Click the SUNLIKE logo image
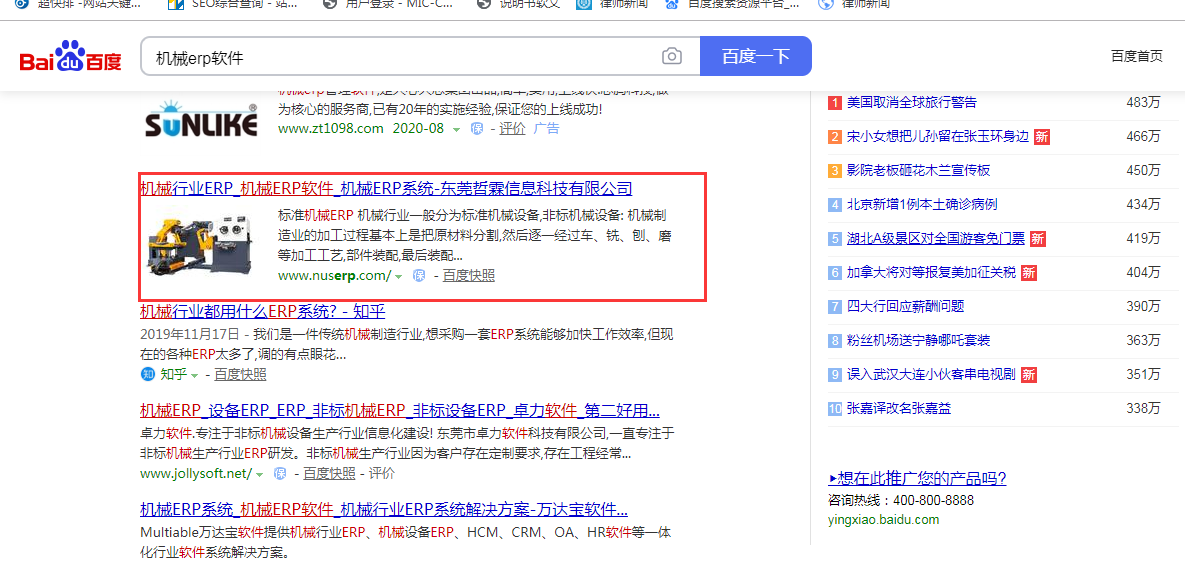 [201, 117]
